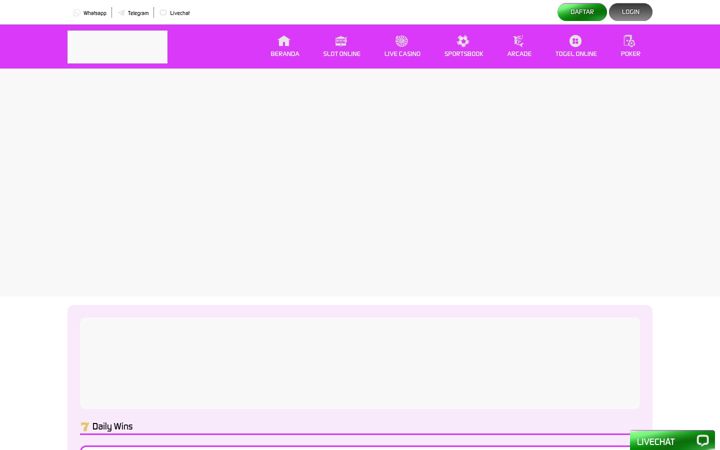Open the TOGEL ONLINE menu label
Viewport: 720px width, 450px height.
(x=576, y=54)
